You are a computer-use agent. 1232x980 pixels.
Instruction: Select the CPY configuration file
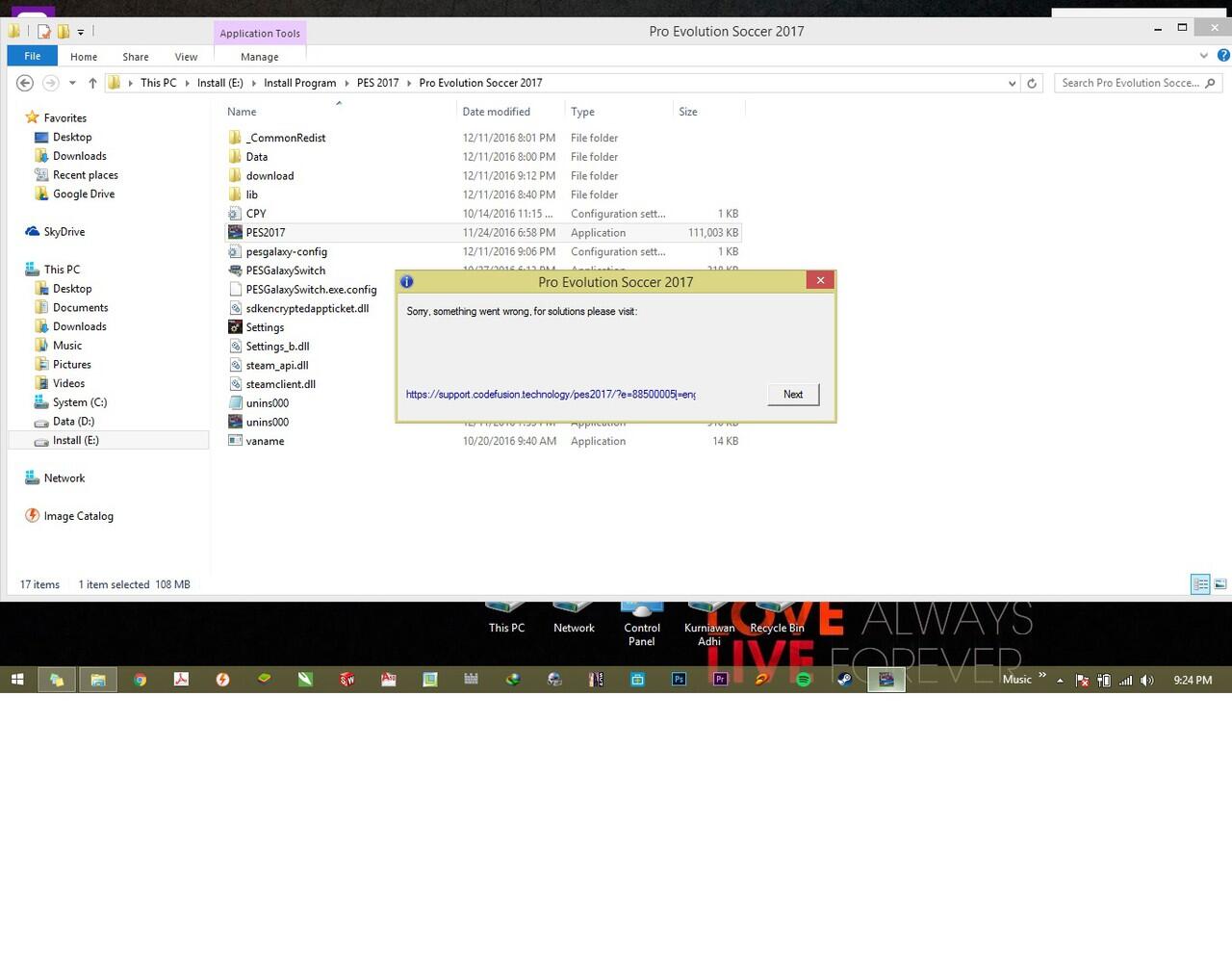pyautogui.click(x=256, y=214)
